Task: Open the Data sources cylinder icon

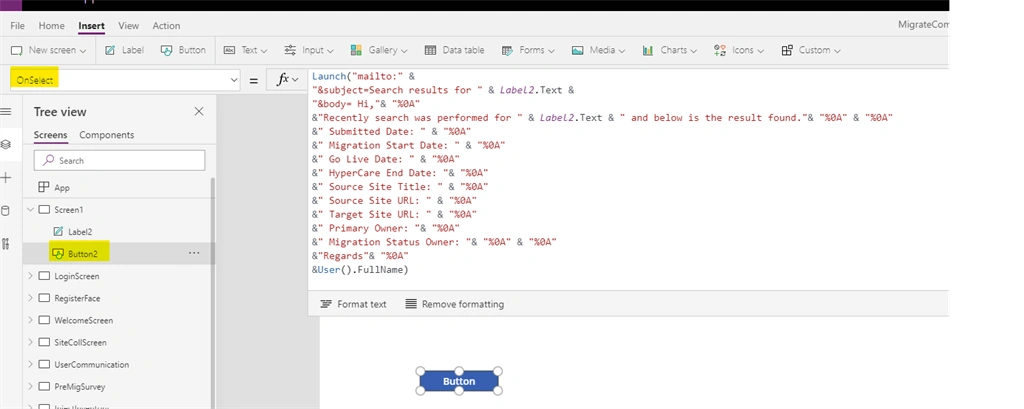Action: [6, 210]
